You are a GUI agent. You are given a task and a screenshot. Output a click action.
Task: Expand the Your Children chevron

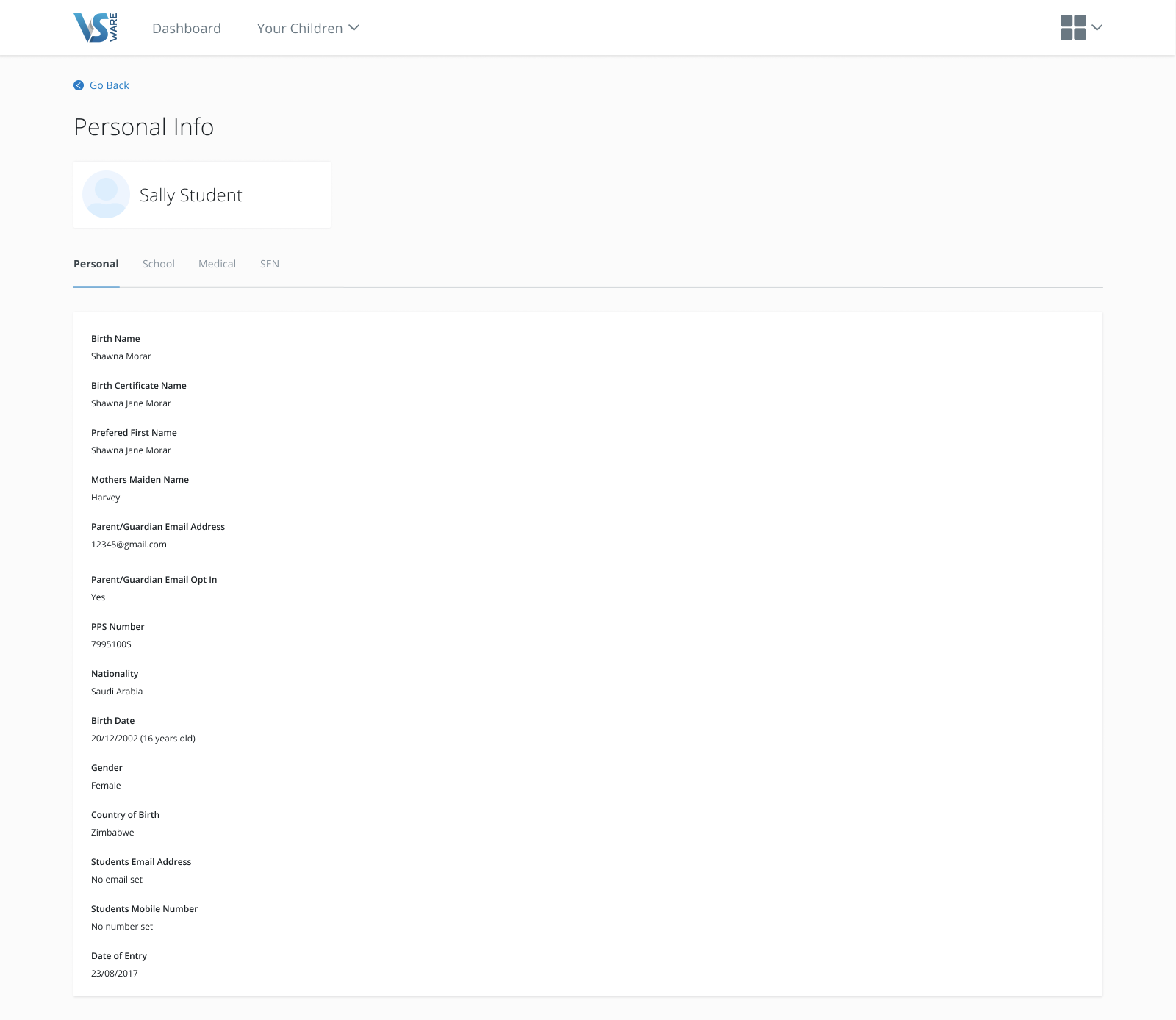click(x=354, y=28)
